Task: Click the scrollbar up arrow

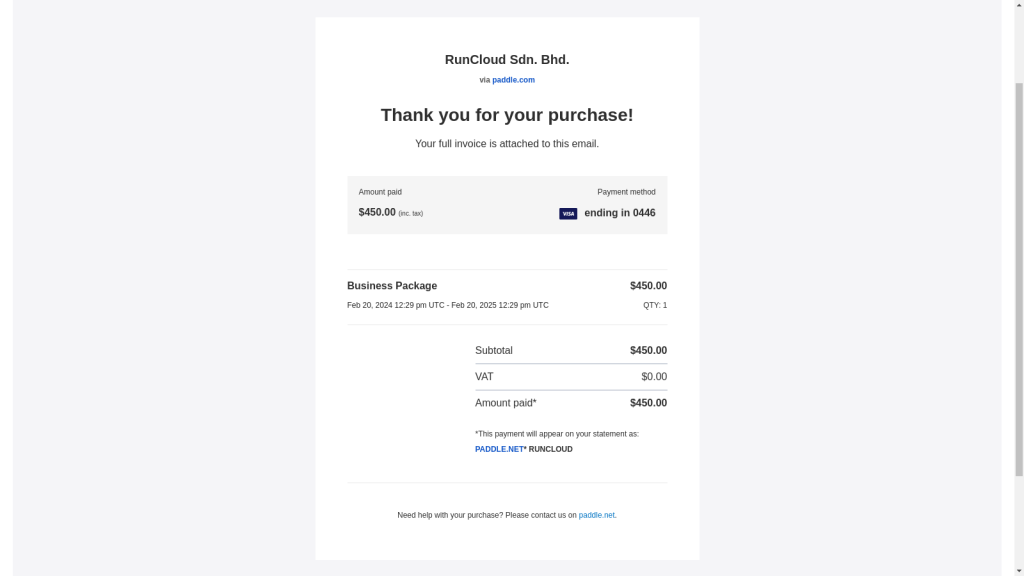Action: click(x=1019, y=5)
